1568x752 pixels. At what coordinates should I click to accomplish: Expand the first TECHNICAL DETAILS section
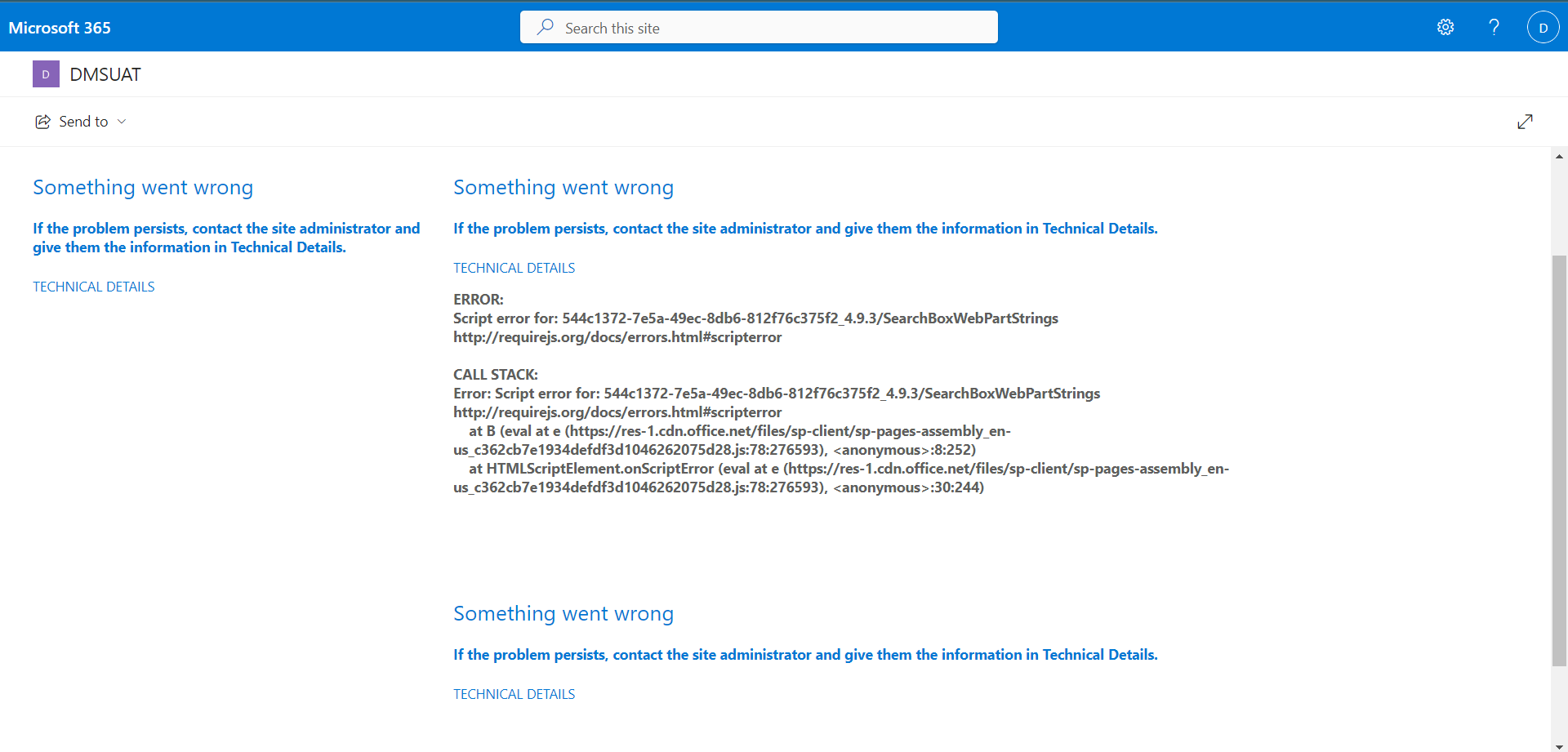93,286
